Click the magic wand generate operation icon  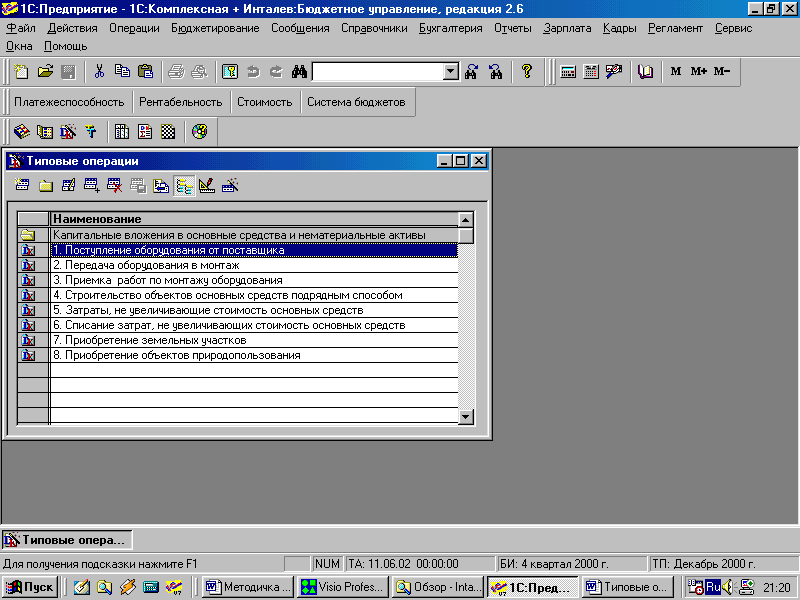tap(230, 186)
